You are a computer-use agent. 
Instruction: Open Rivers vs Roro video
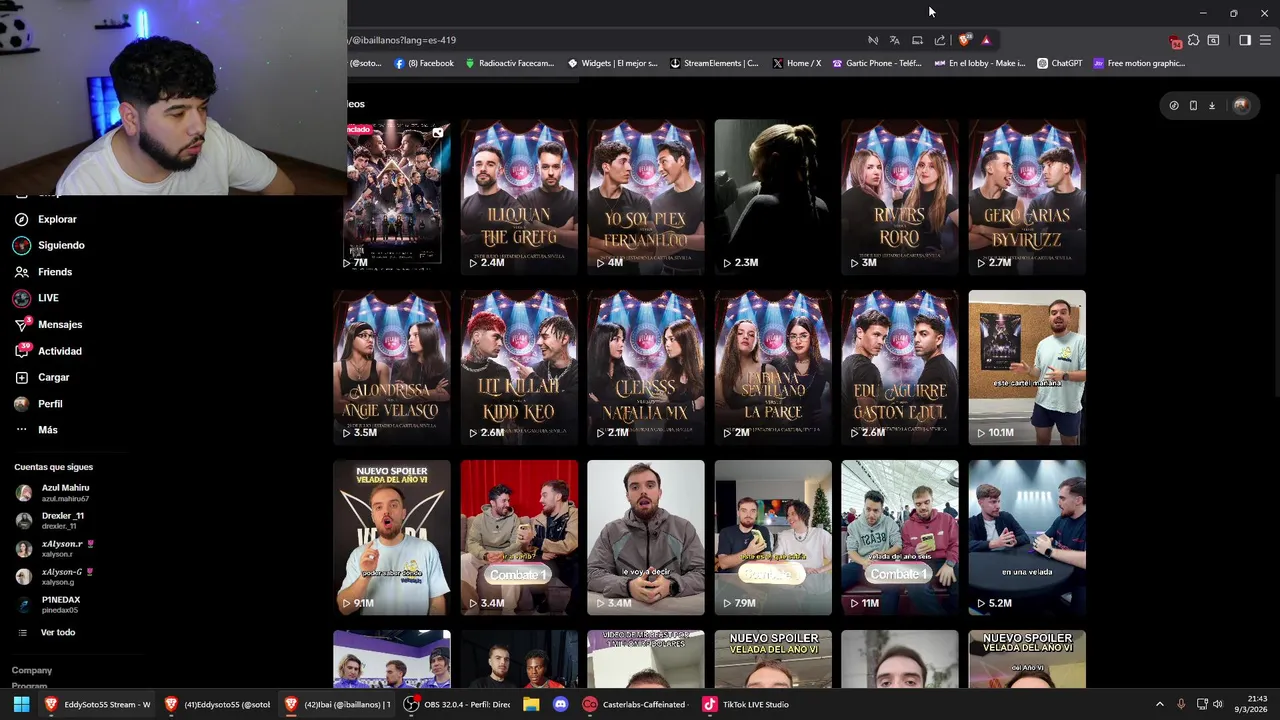[900, 197]
